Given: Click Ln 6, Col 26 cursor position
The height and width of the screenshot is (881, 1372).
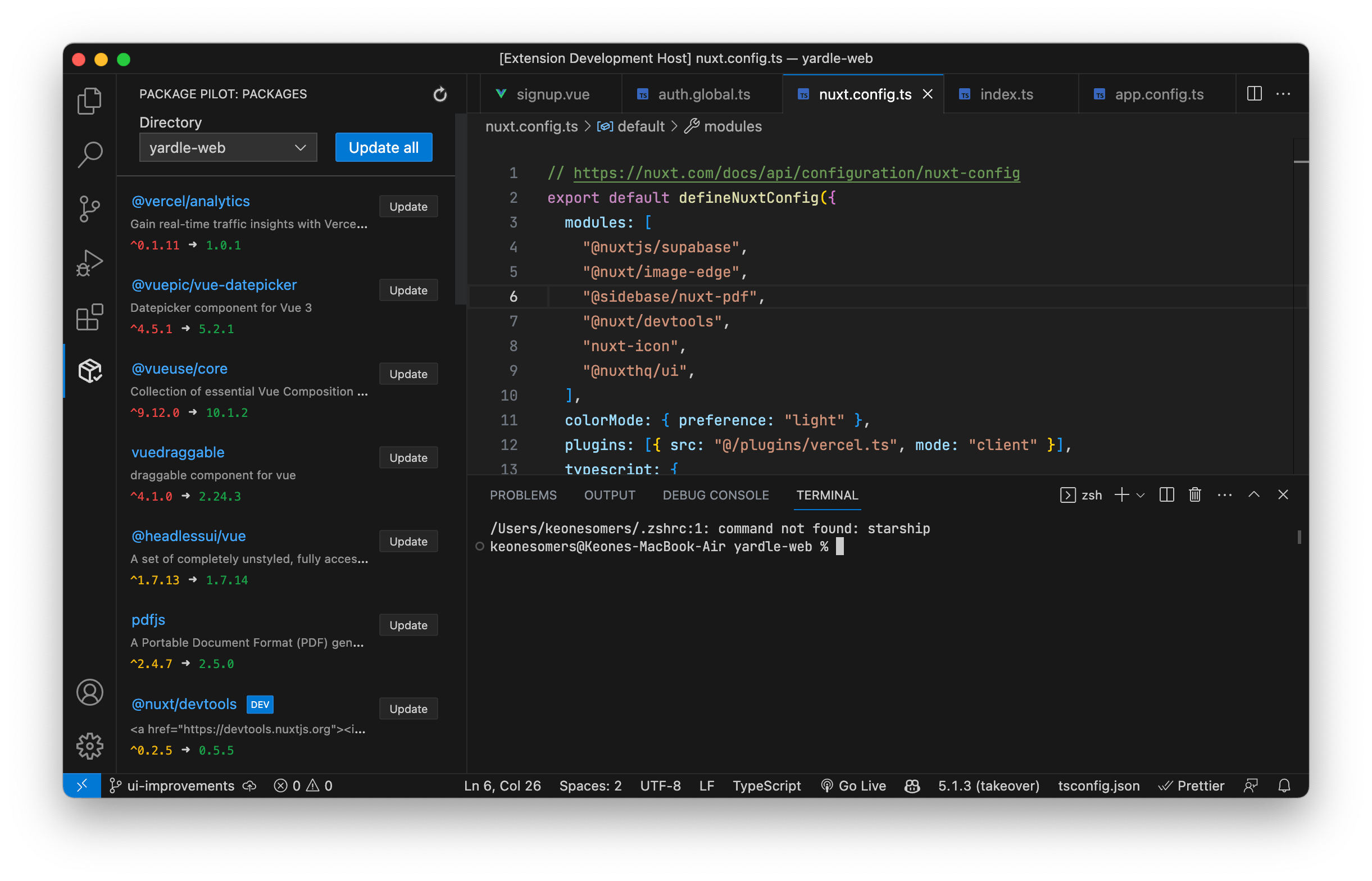Looking at the screenshot, I should tap(502, 786).
